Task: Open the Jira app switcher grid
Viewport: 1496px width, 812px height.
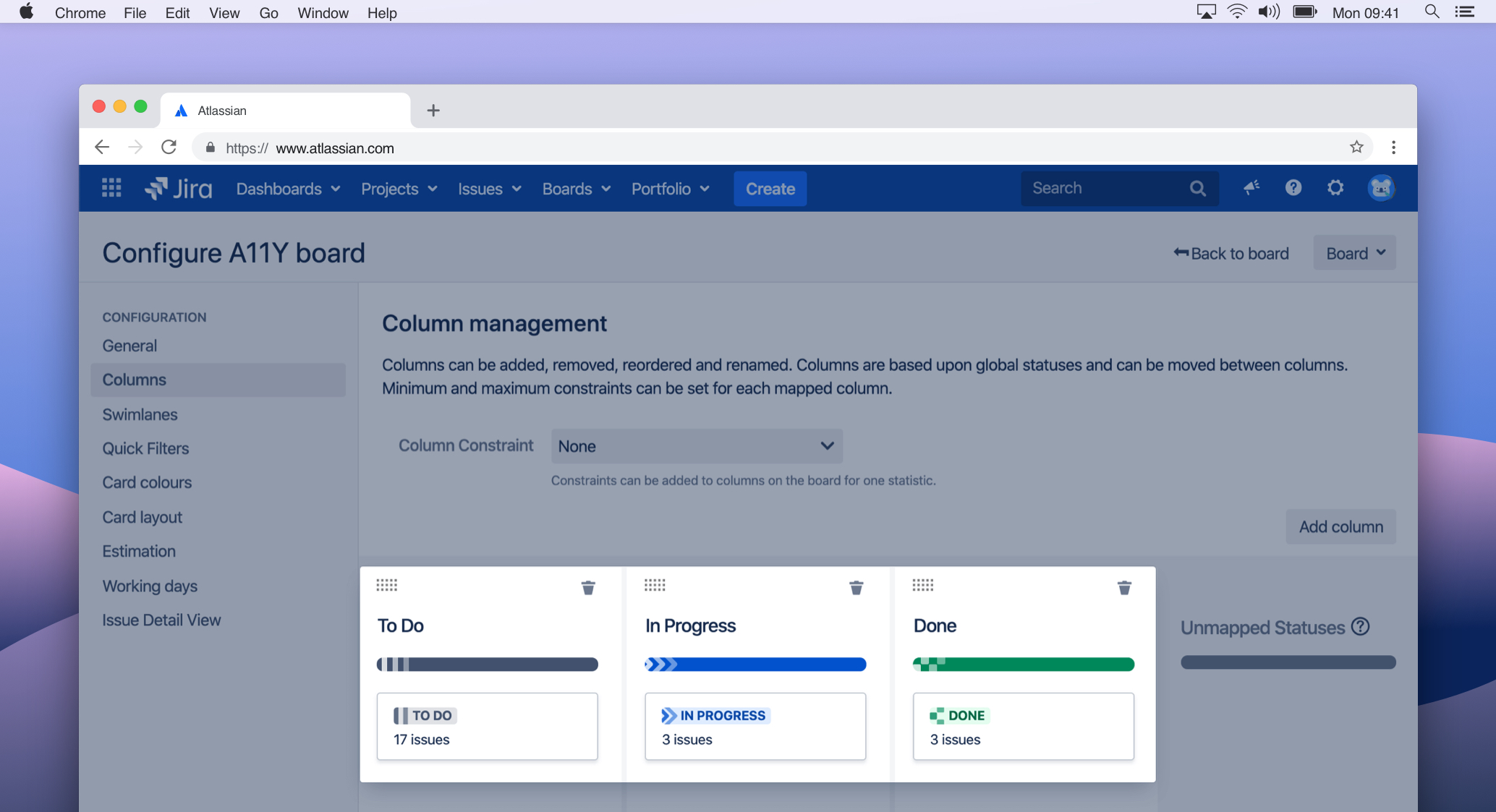Action: click(x=111, y=188)
